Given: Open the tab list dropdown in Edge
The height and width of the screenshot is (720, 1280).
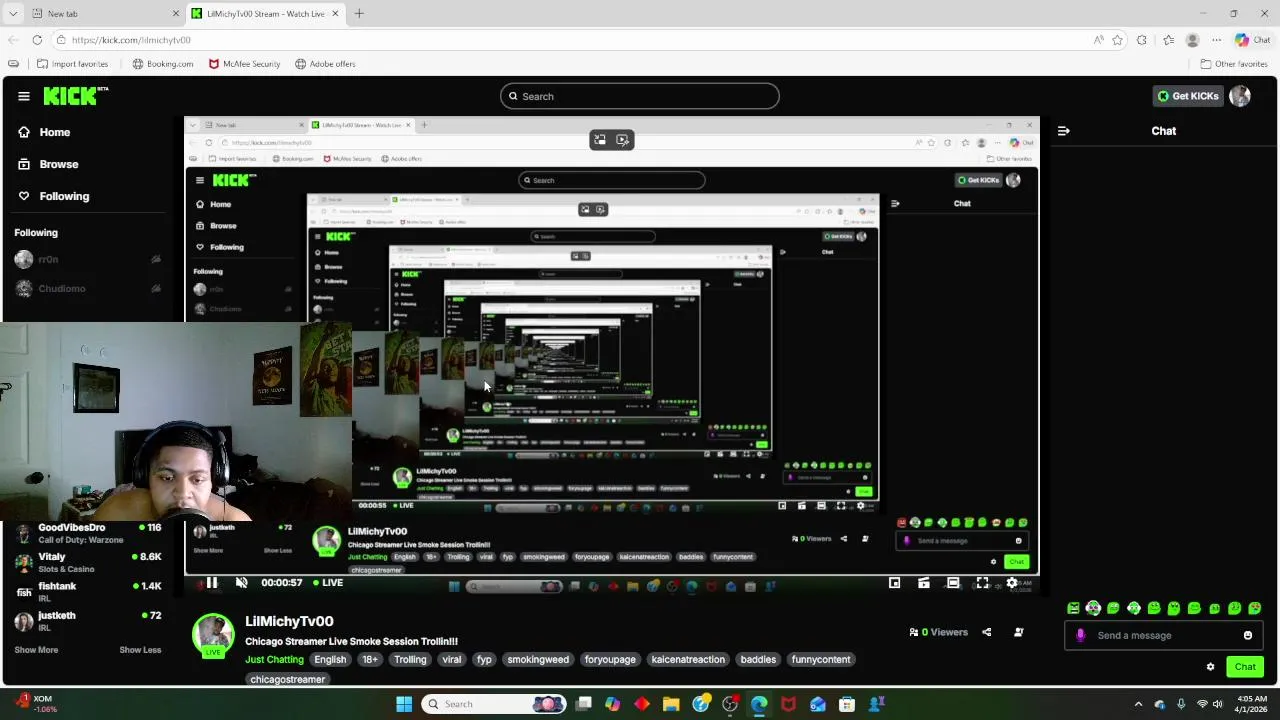Looking at the screenshot, I should 13,13.
